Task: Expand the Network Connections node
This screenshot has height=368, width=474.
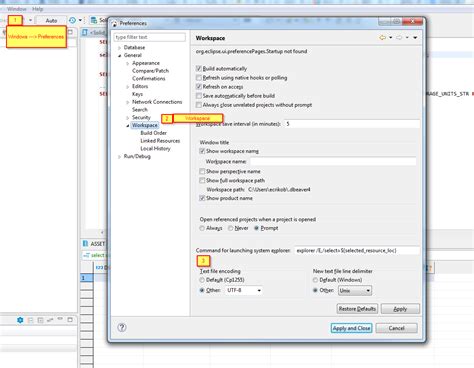Action: point(128,102)
